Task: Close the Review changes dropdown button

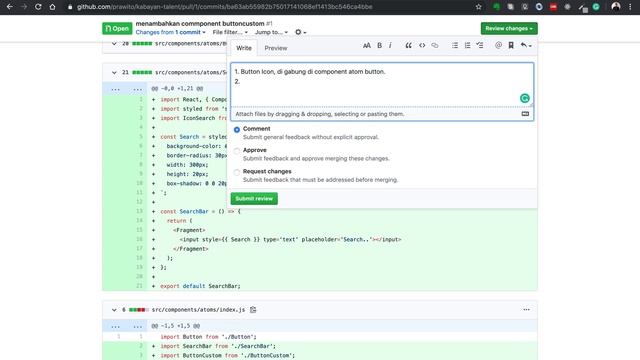Action: 509,29
